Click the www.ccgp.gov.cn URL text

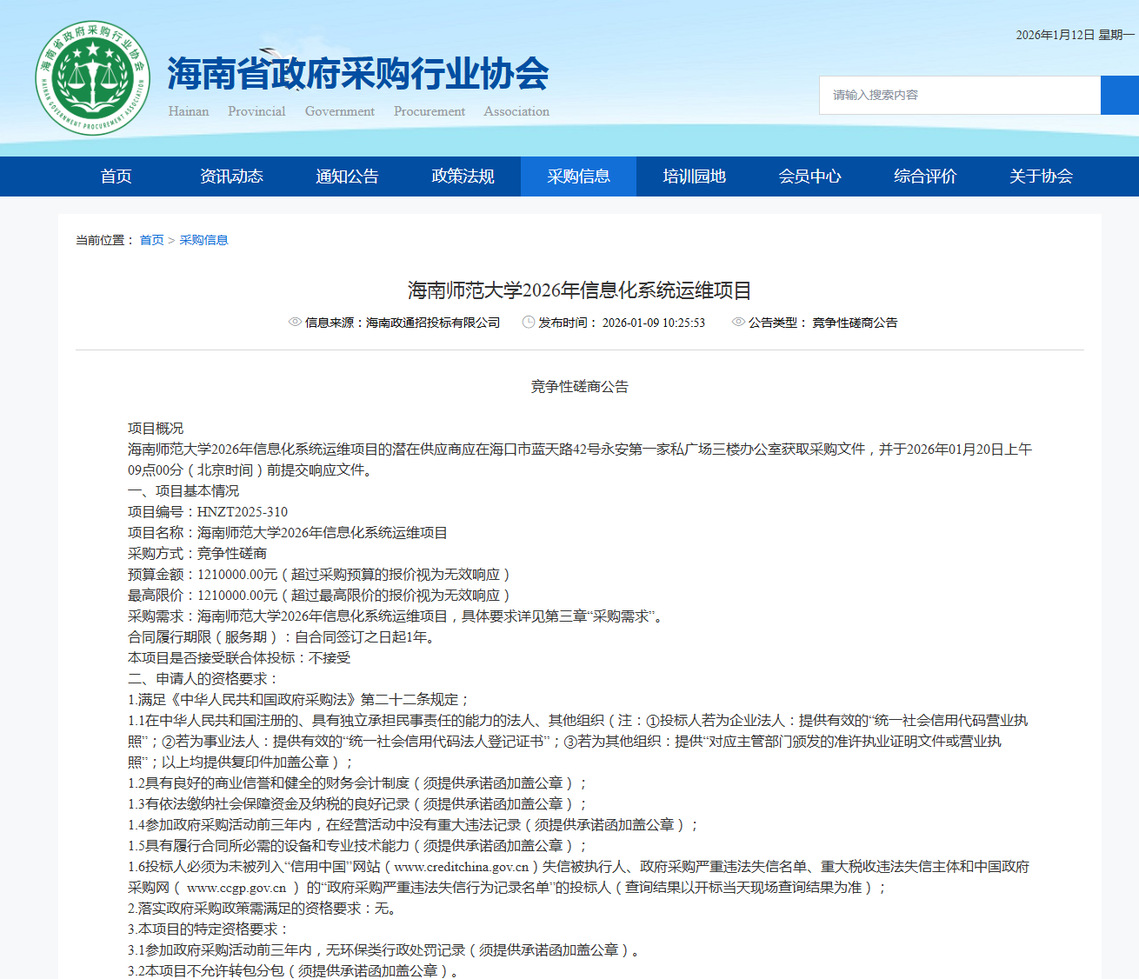tap(237, 887)
